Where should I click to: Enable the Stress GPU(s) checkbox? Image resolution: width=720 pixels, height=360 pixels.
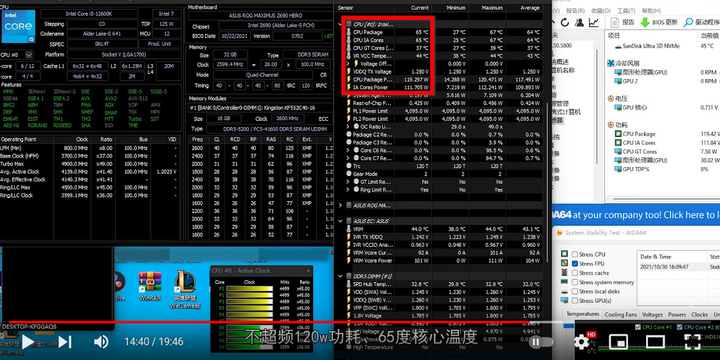(x=574, y=300)
